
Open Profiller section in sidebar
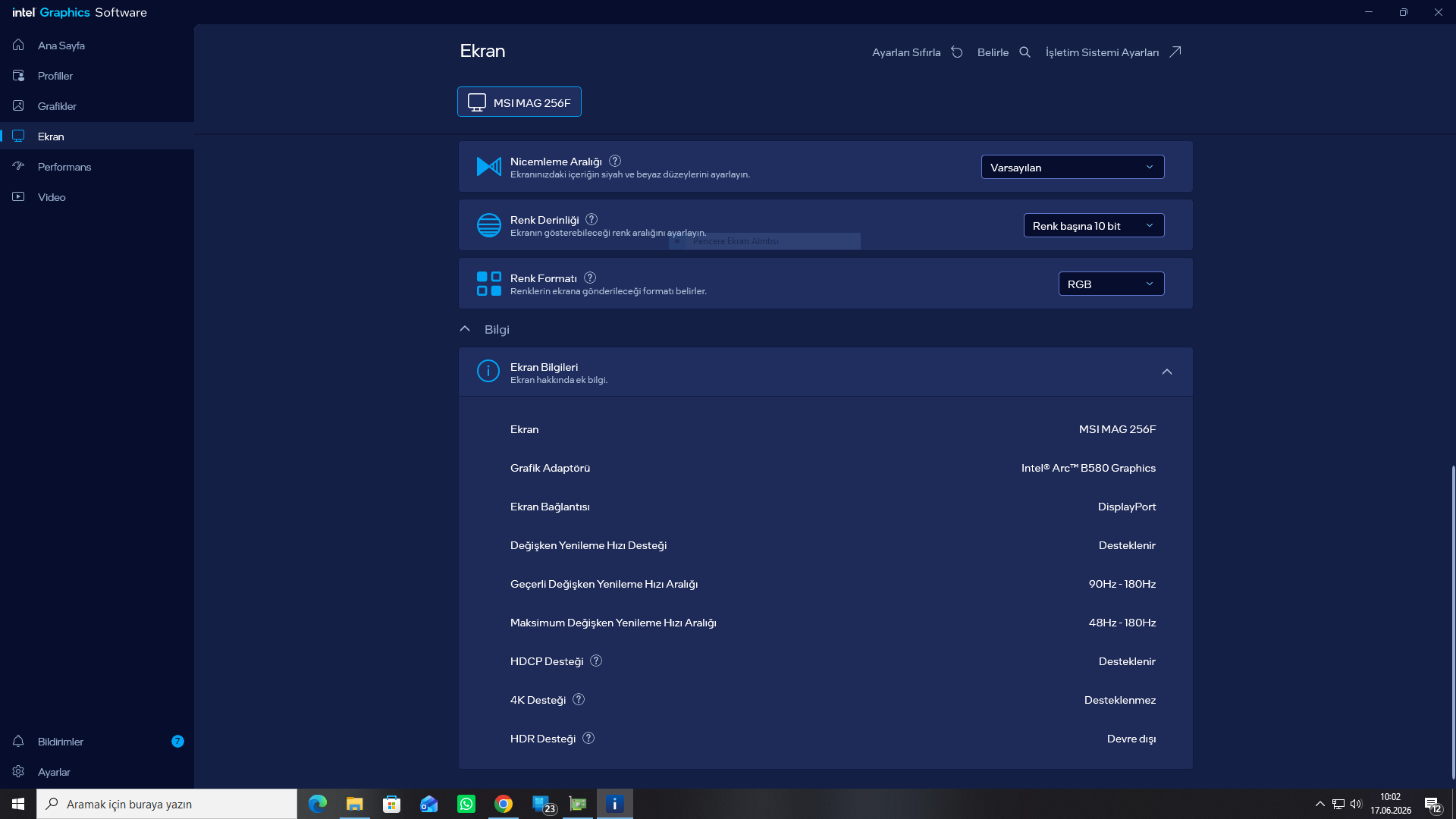pyautogui.click(x=97, y=76)
